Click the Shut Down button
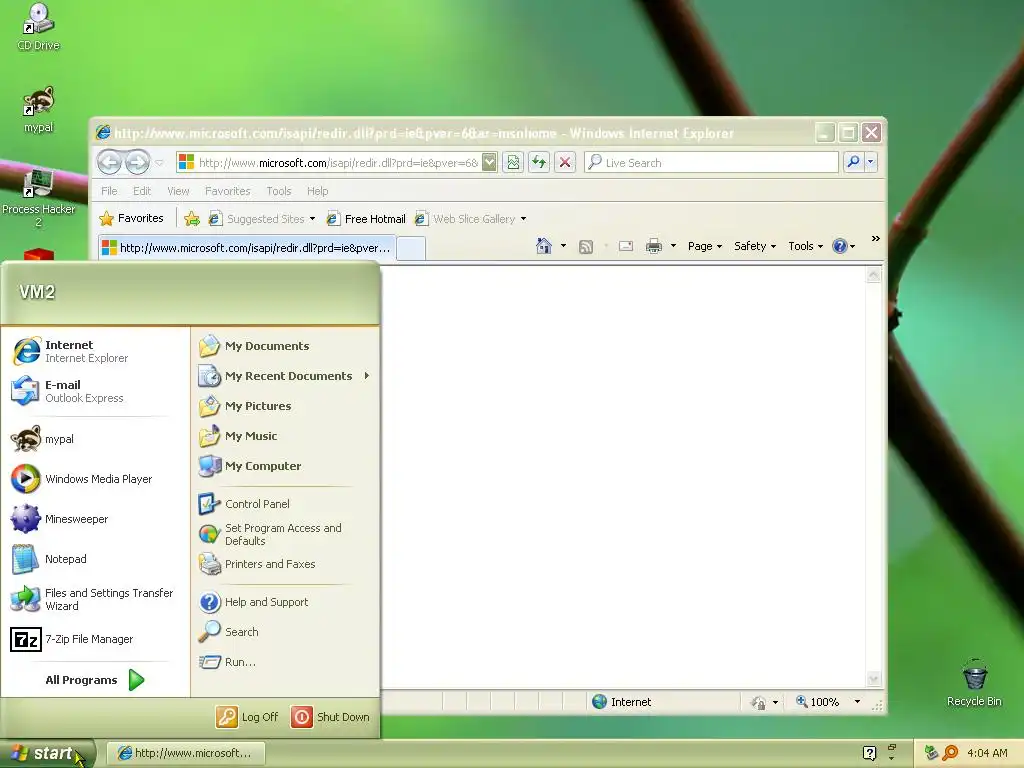Image resolution: width=1024 pixels, height=768 pixels. (x=330, y=716)
